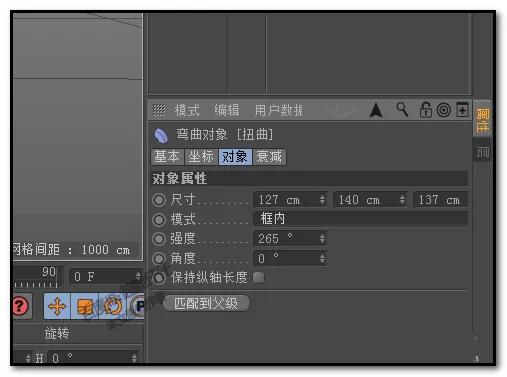Toggle the 尺寸 keyframe circle
507x377 pixels.
(159, 200)
